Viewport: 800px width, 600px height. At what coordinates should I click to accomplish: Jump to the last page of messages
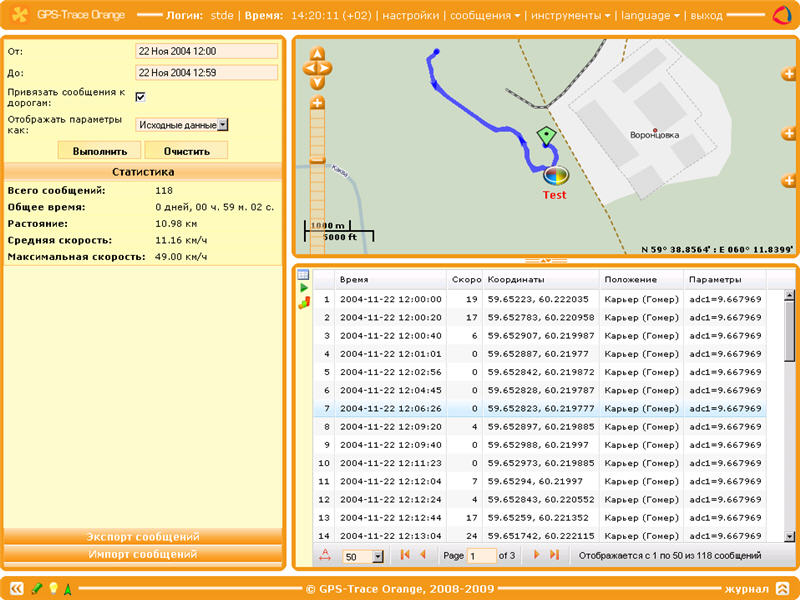[x=555, y=555]
